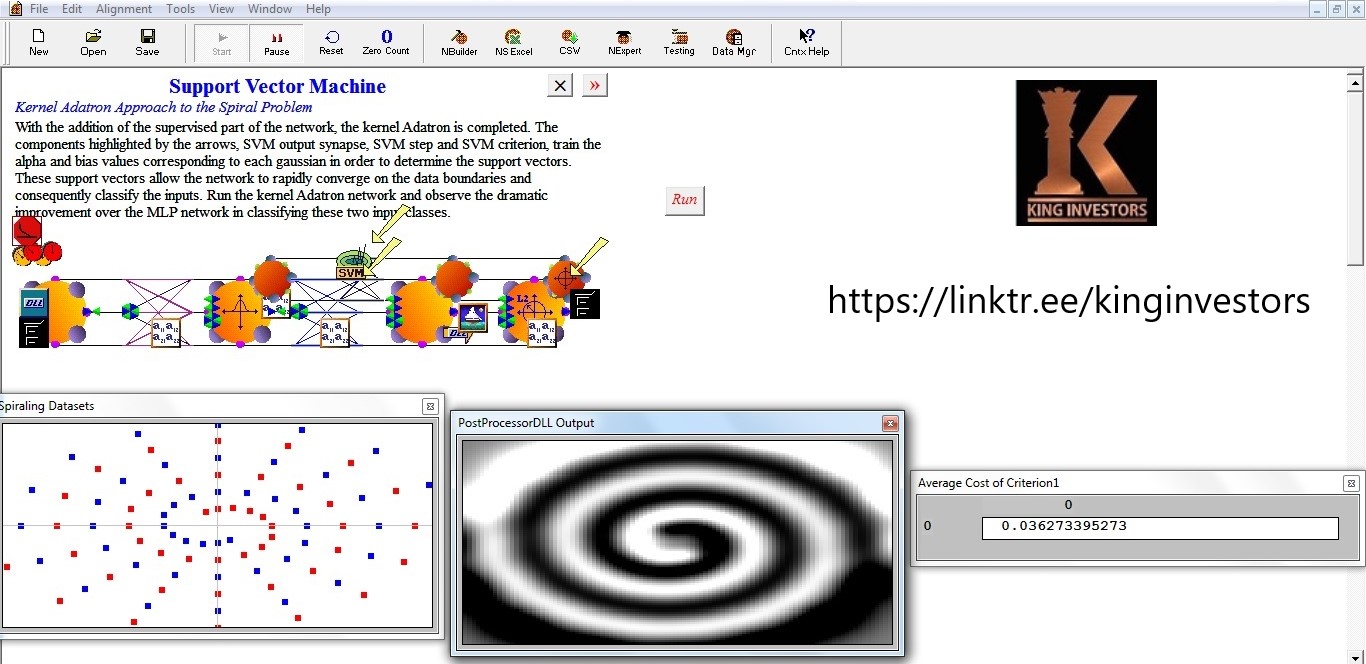The height and width of the screenshot is (664, 1366).
Task: Open NExpert from the toolbar
Action: click(624, 42)
